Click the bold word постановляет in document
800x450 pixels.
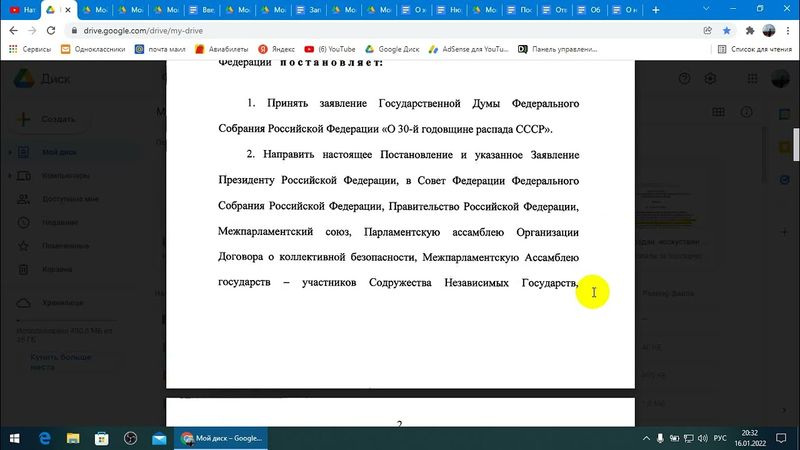click(331, 63)
